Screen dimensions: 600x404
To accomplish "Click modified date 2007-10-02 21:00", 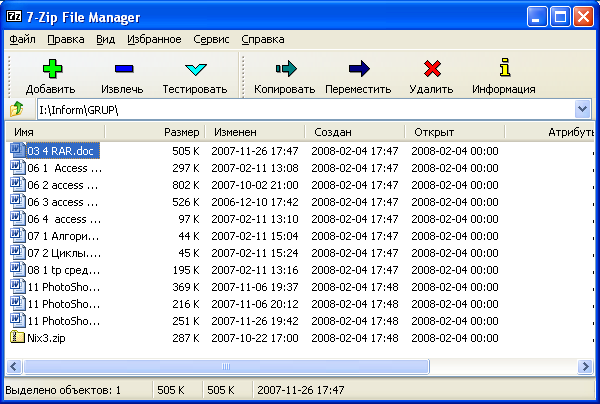I will [255, 185].
